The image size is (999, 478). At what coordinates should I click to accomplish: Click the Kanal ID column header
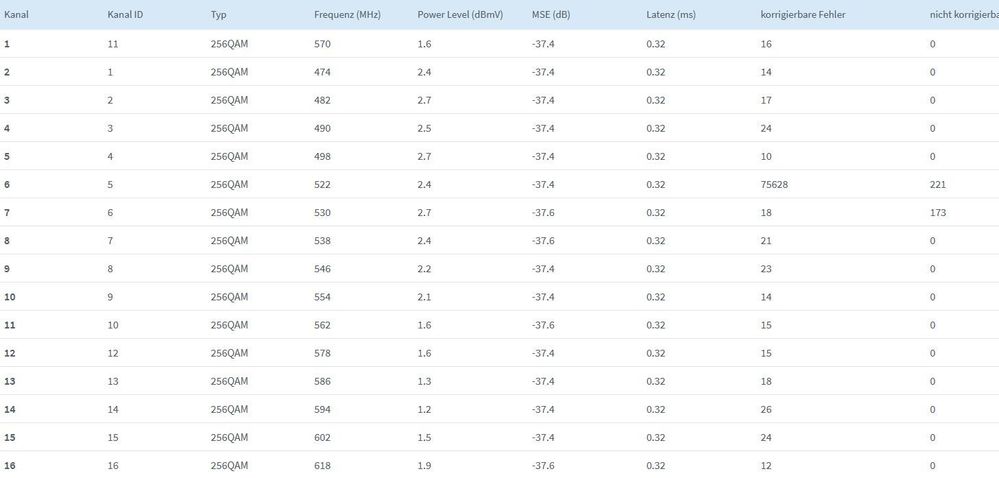124,15
